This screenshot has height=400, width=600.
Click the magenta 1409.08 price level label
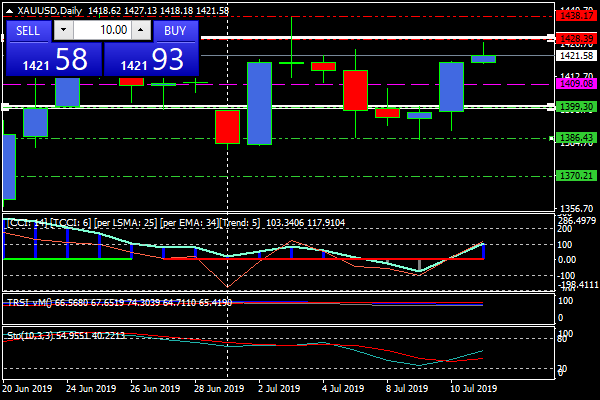click(x=577, y=85)
